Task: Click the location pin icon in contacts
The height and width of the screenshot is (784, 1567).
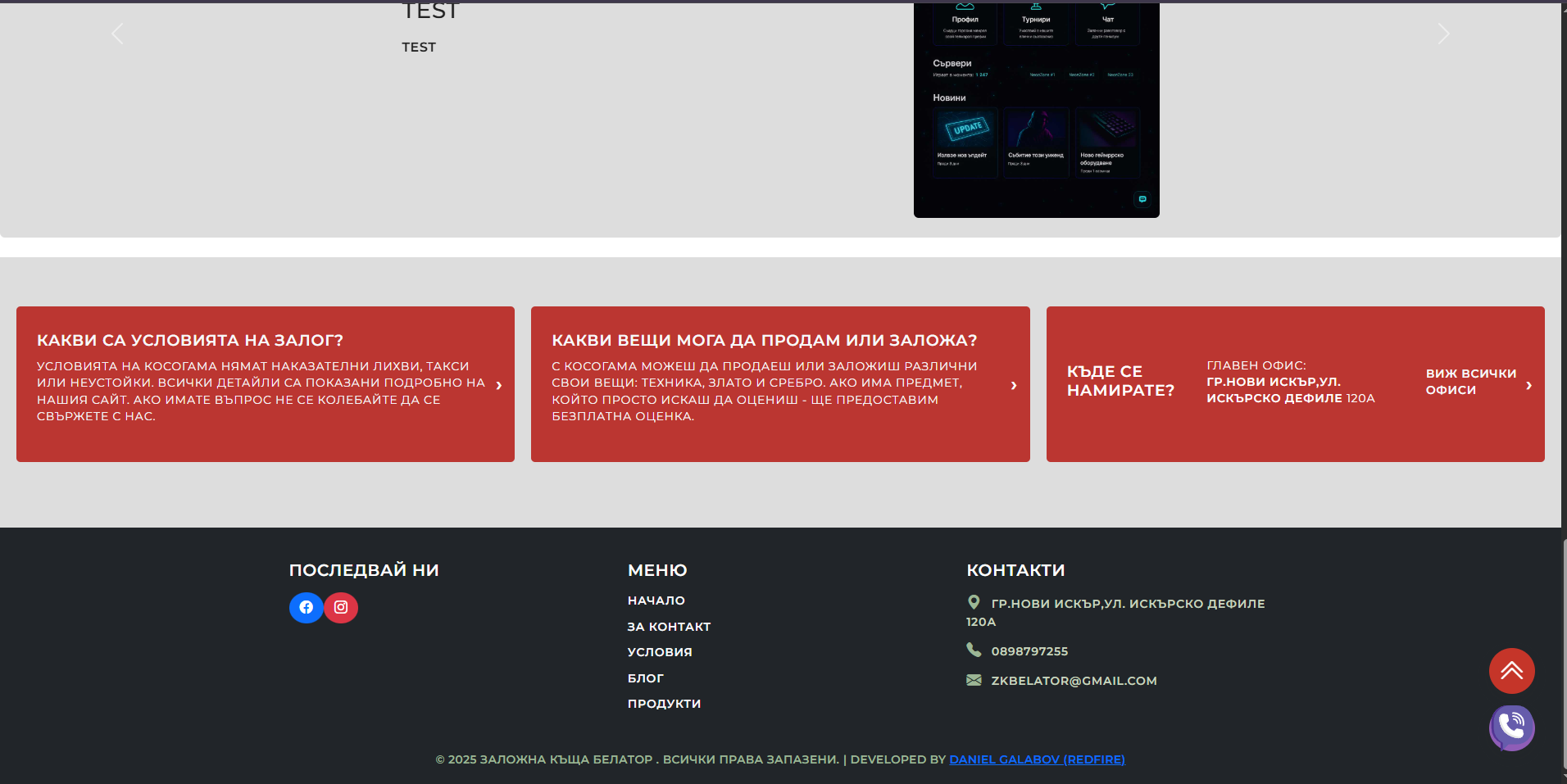Action: pos(974,602)
